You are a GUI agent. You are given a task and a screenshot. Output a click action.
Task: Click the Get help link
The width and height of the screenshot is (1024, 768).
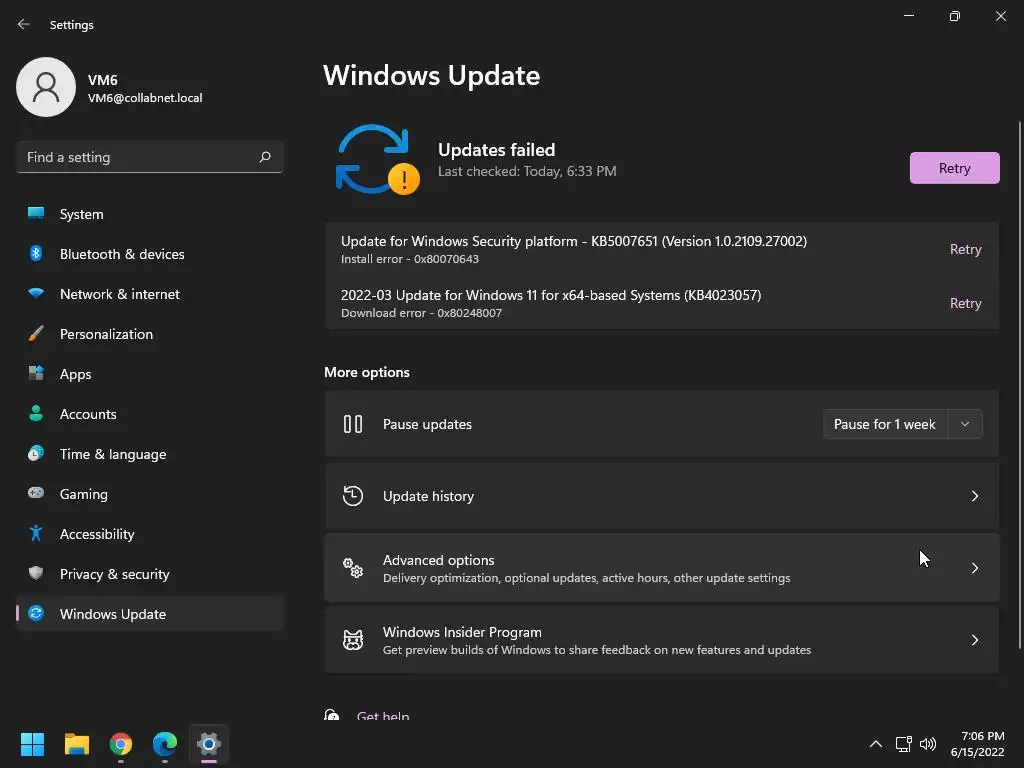point(383,716)
